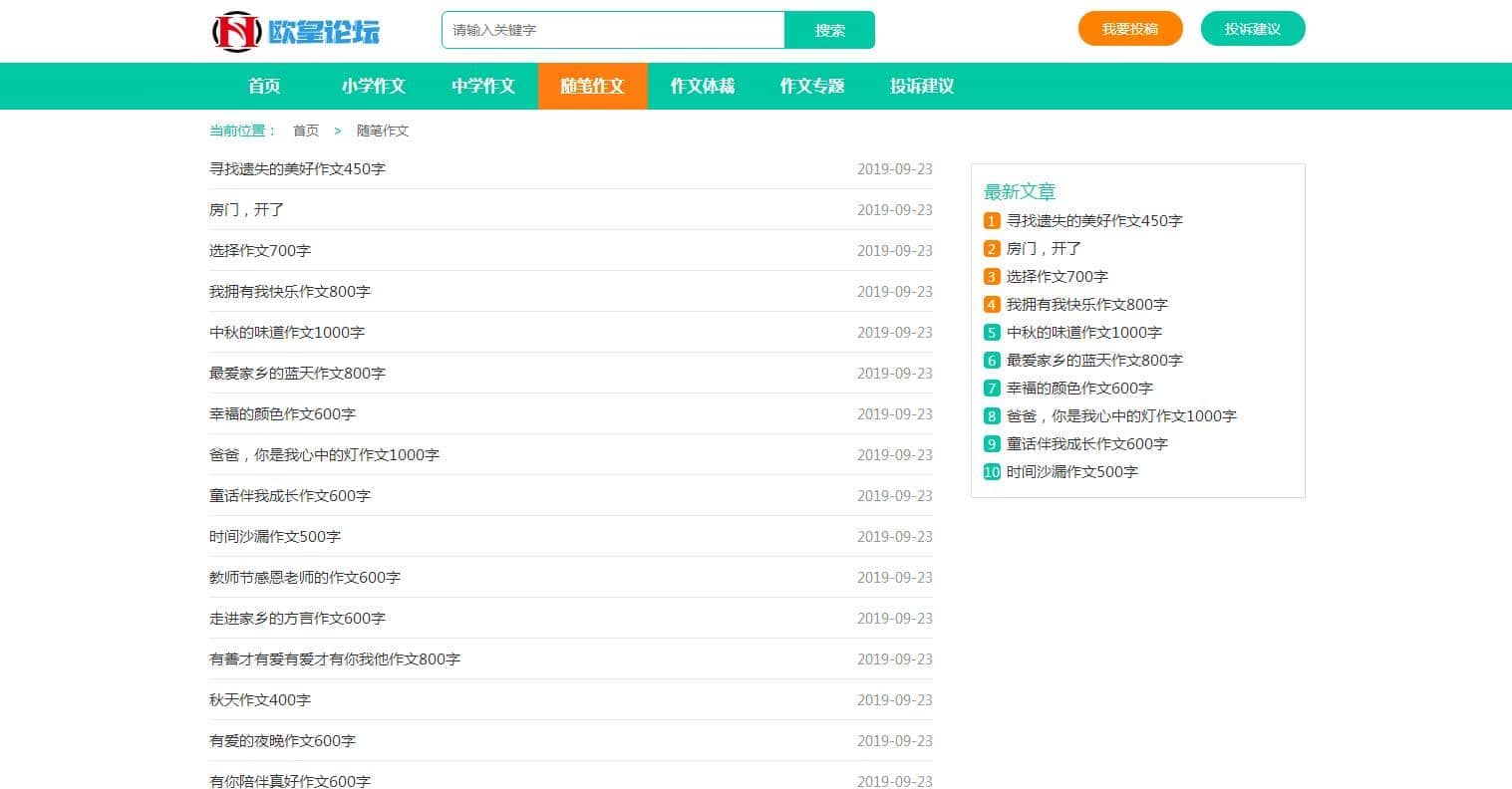Open 秋天作文400字 article link
1512x789 pixels.
click(260, 700)
